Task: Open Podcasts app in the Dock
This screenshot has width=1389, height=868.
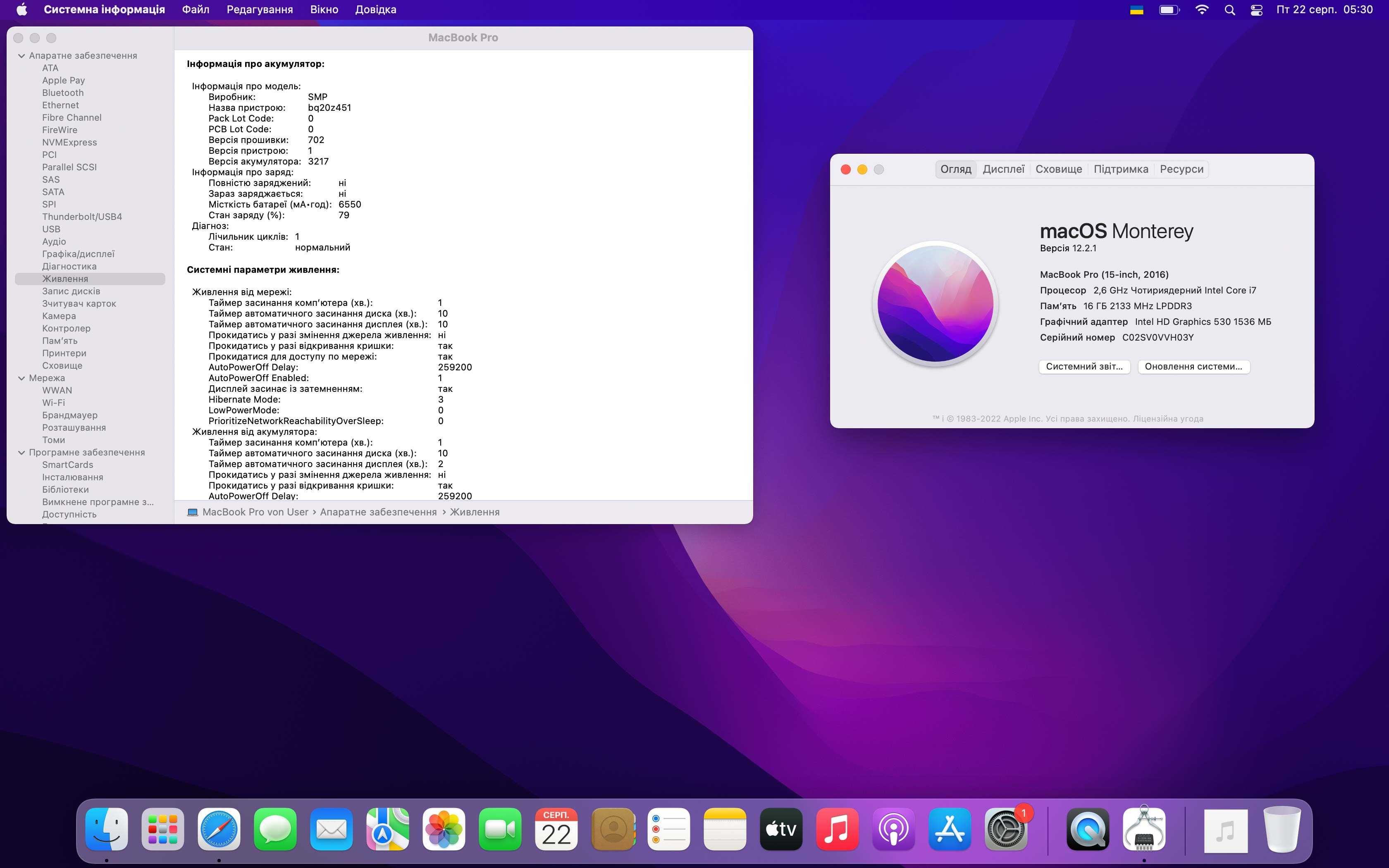Action: (894, 829)
